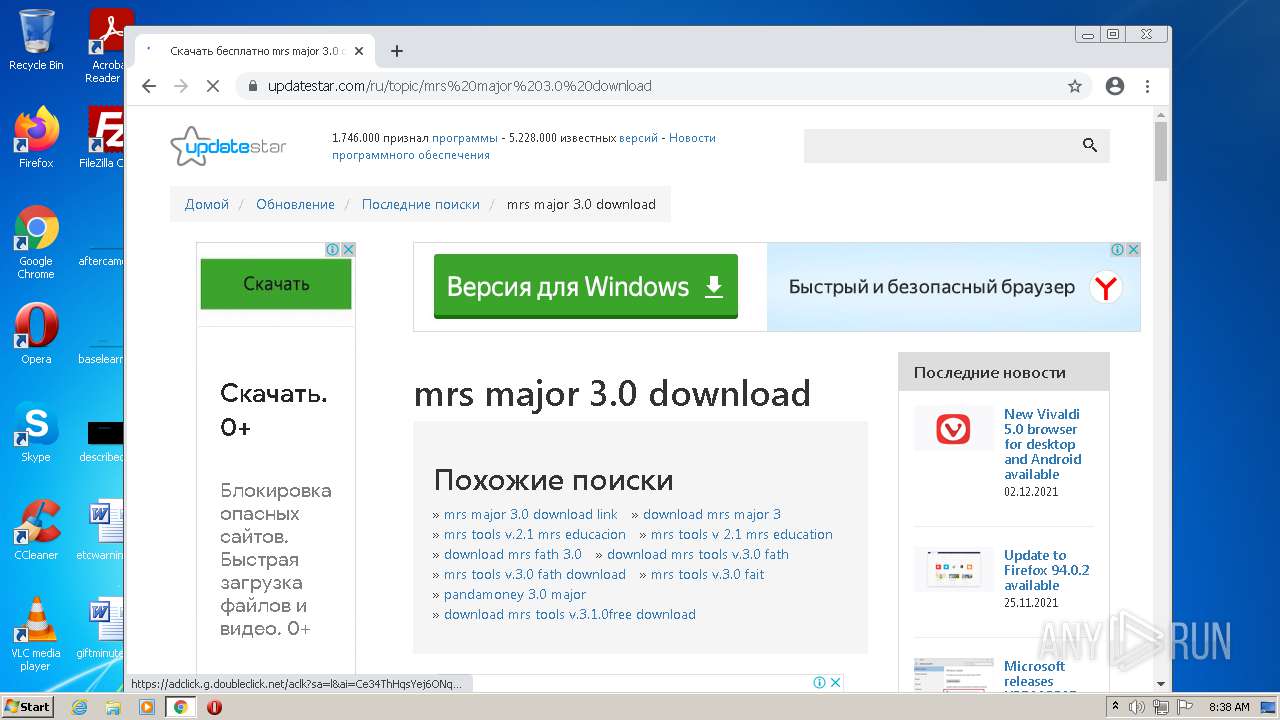
Task: Click the forward navigation arrow
Action: [x=181, y=86]
